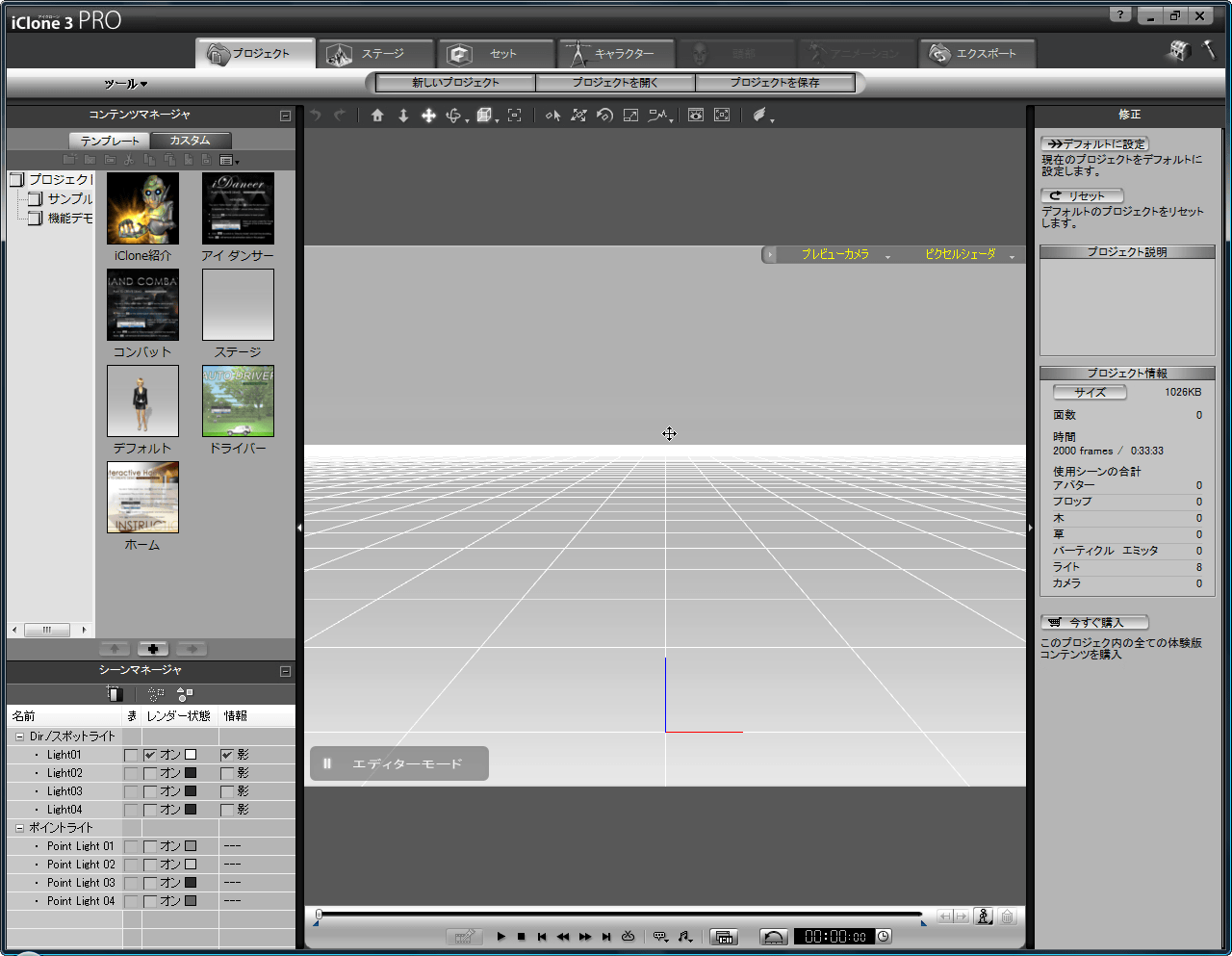Click the リセット button
Screen dimensions: 1232x956
point(1082,195)
